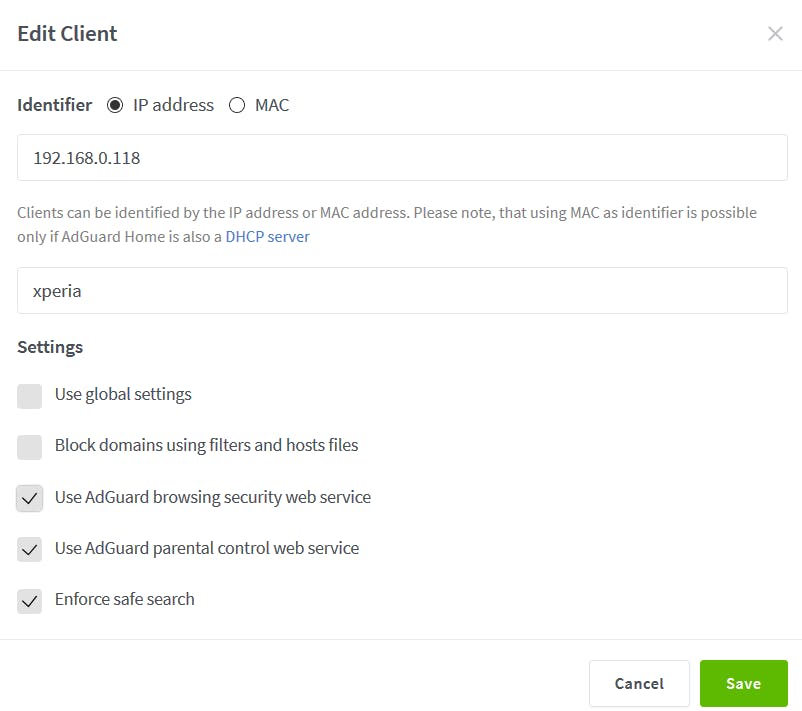
Task: Check Block domains using filters and hosts files
Action: click(x=29, y=447)
